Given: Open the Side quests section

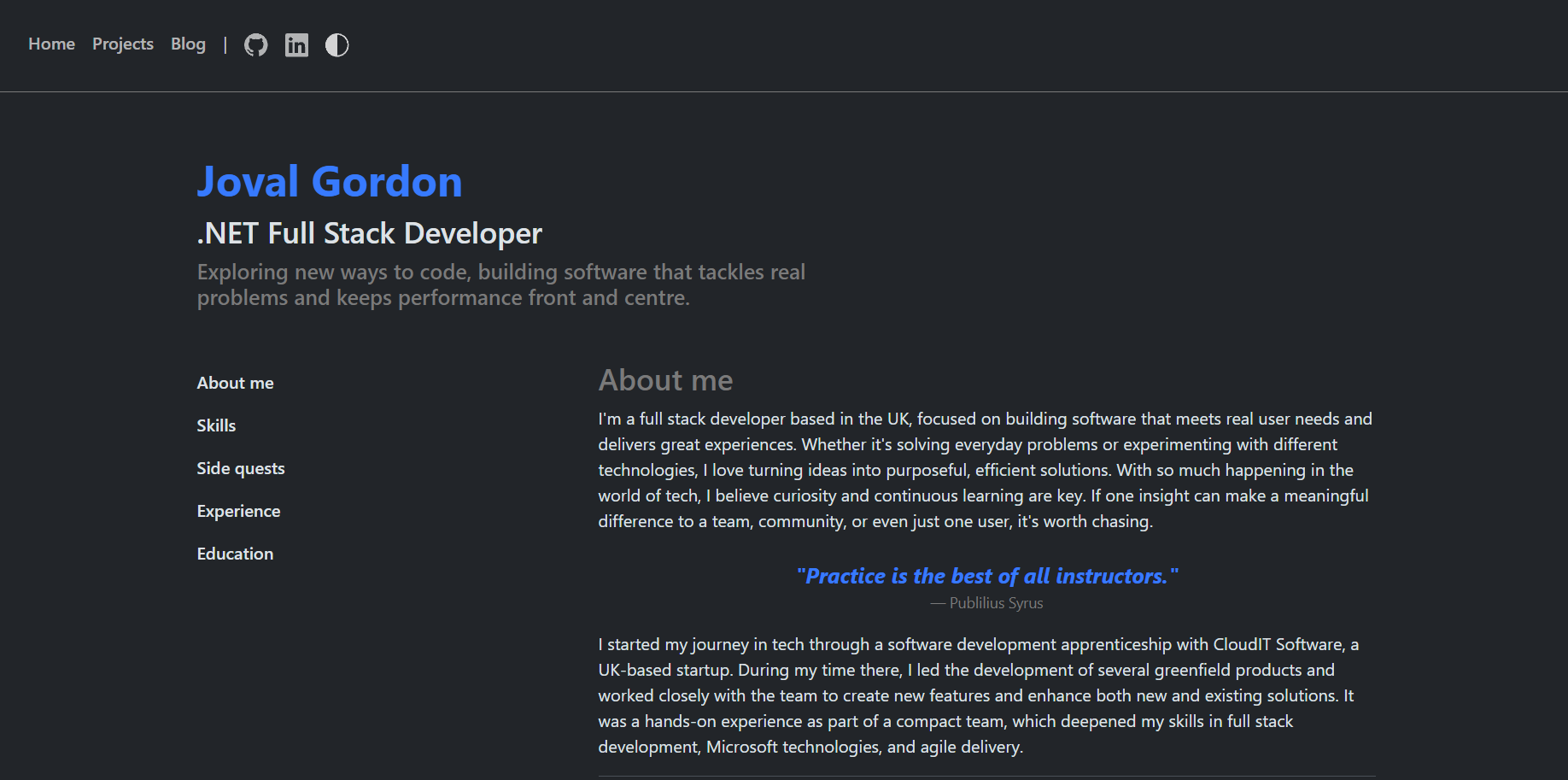Looking at the screenshot, I should point(241,468).
